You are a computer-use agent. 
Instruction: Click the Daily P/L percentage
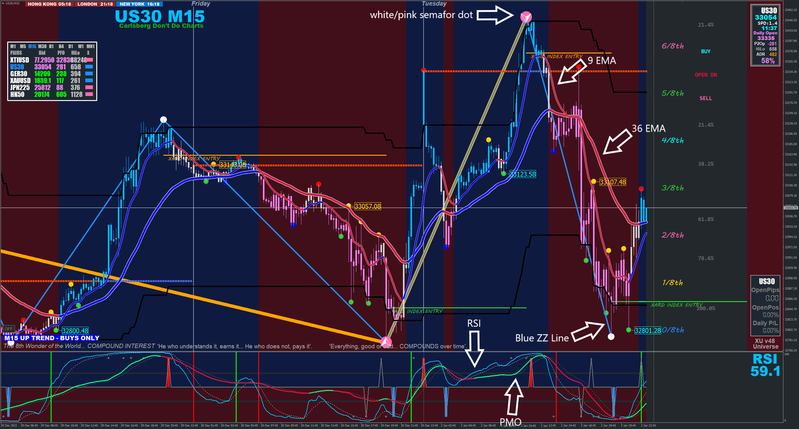pos(770,330)
